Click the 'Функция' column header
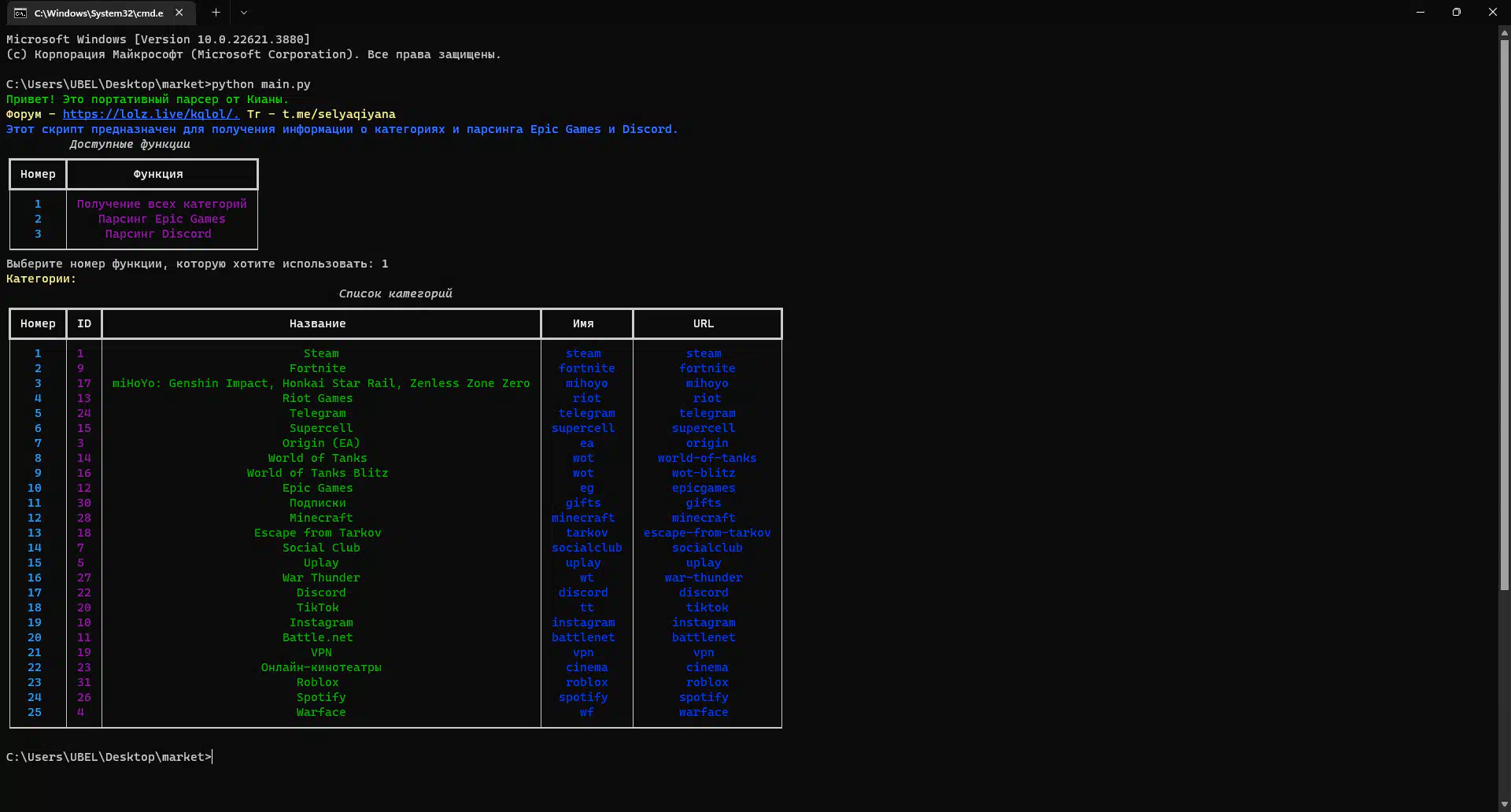Screen dimensions: 1511x812 [158, 174]
